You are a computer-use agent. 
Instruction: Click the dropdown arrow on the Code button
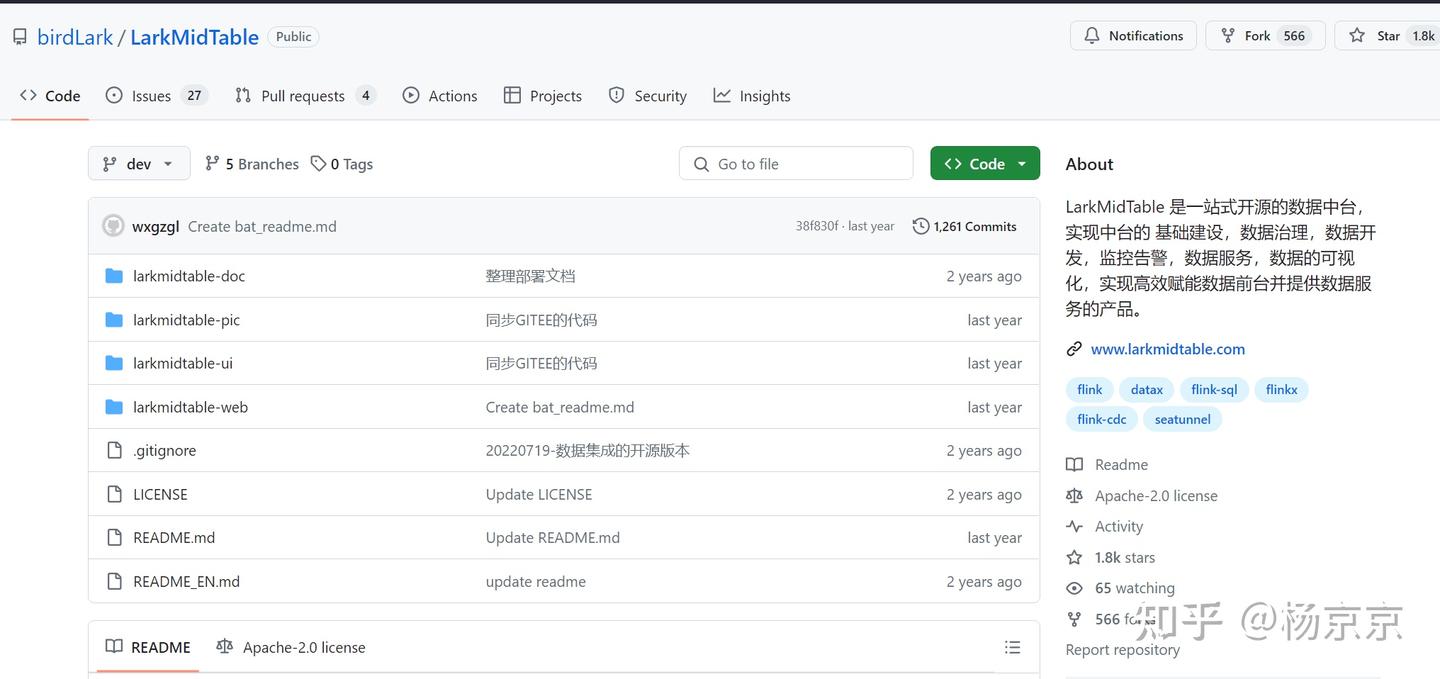pos(1022,164)
